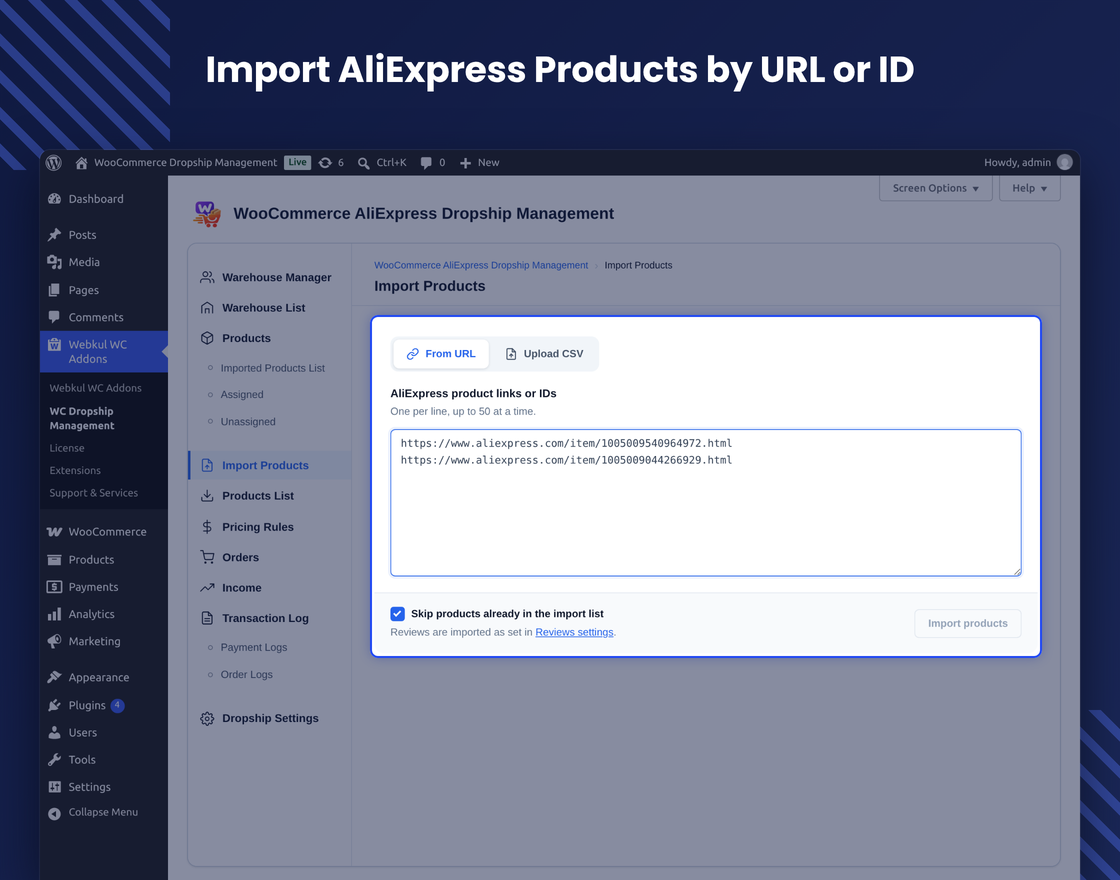Open the Unassigned products submenu item
The width and height of the screenshot is (1120, 880).
click(248, 421)
